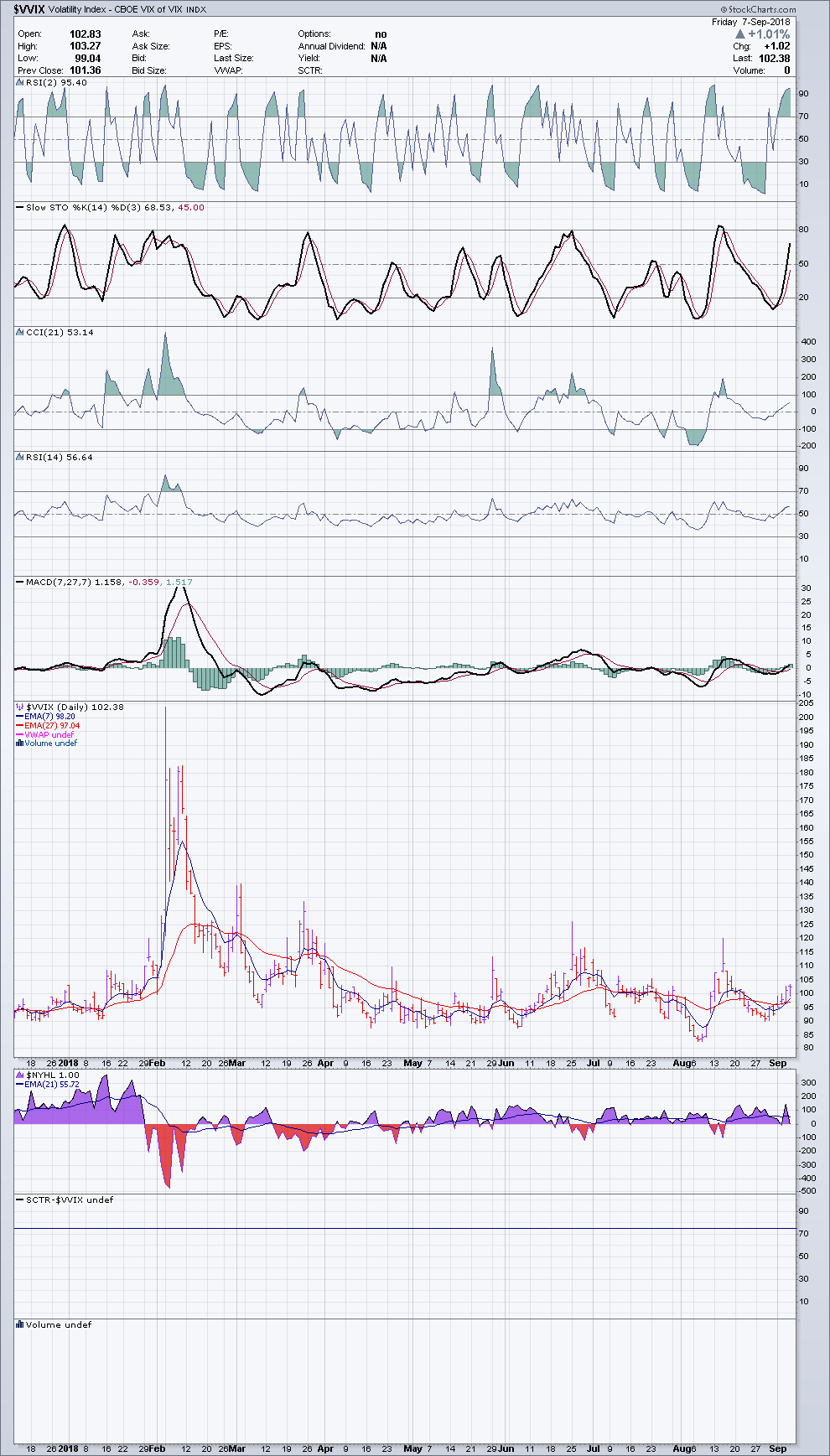Click the area icon beside RSI(2) label
Screen dimensions: 830x1456
pyautogui.click(x=20, y=83)
